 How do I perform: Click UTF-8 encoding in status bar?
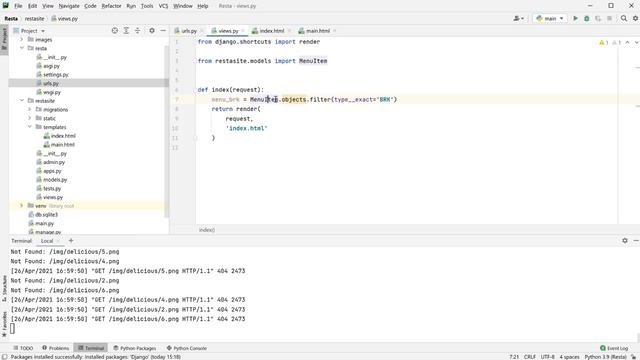(x=548, y=357)
